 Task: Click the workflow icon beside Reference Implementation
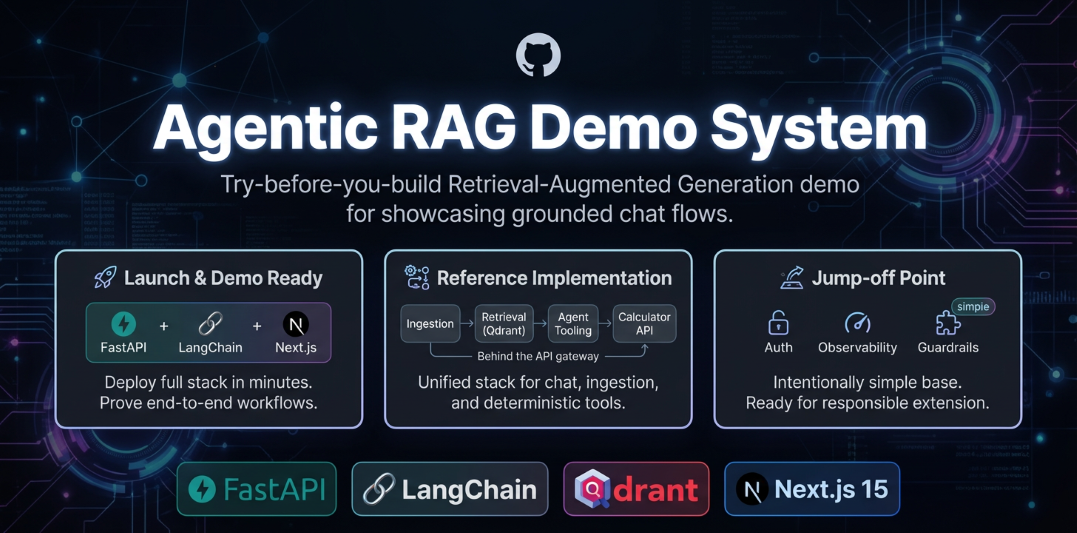click(x=417, y=277)
